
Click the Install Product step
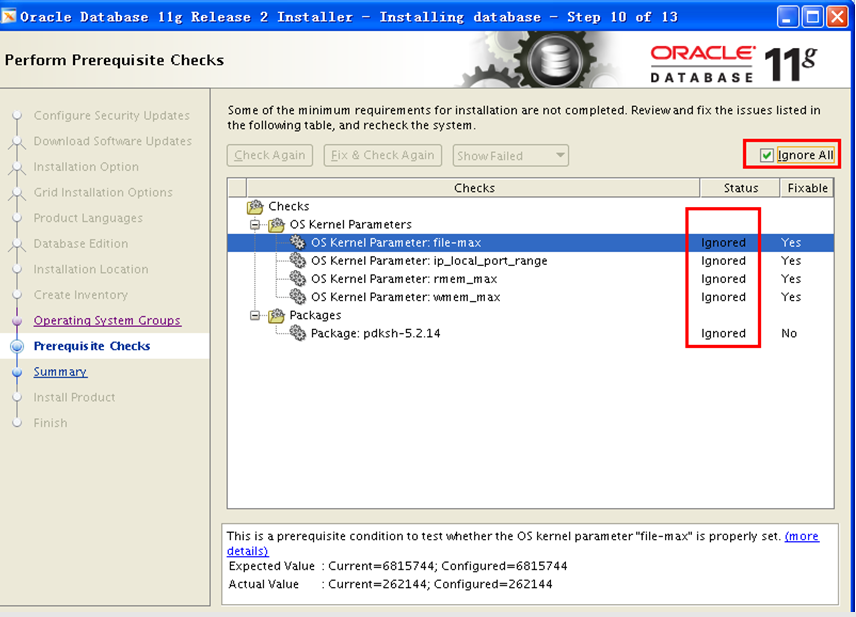[74, 398]
